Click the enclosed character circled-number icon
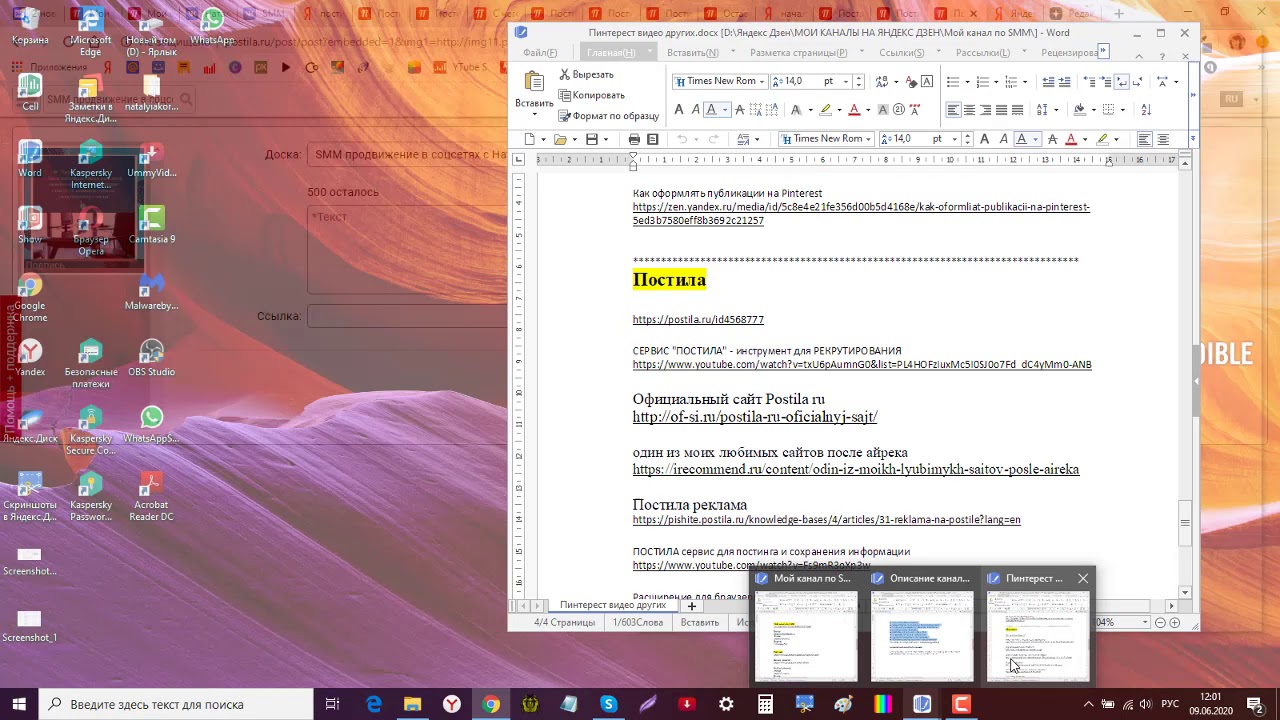Viewport: 1280px width, 720px height. 899,110
